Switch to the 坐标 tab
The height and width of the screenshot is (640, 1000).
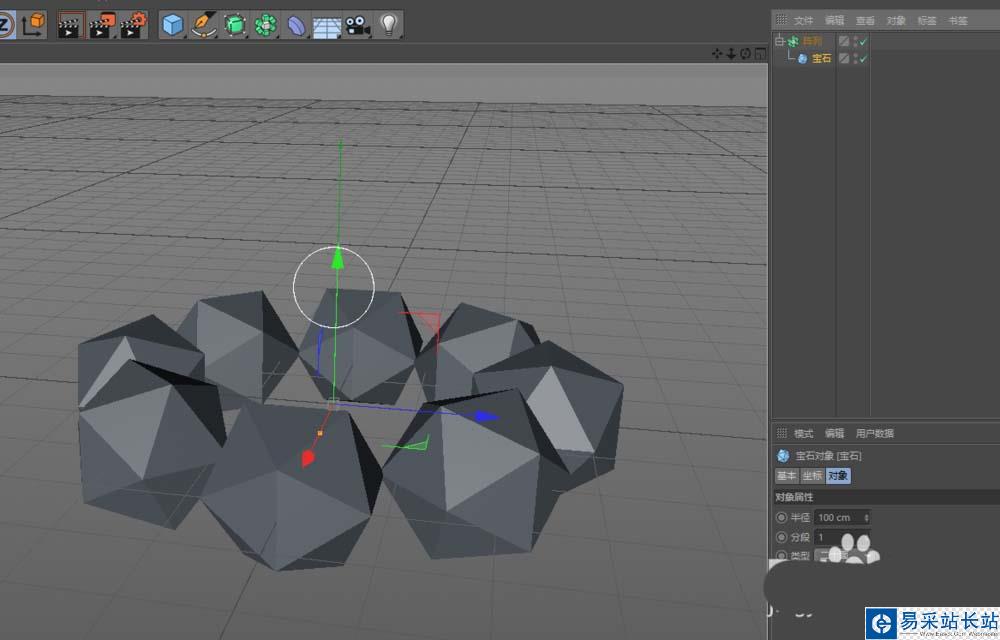[x=812, y=476]
